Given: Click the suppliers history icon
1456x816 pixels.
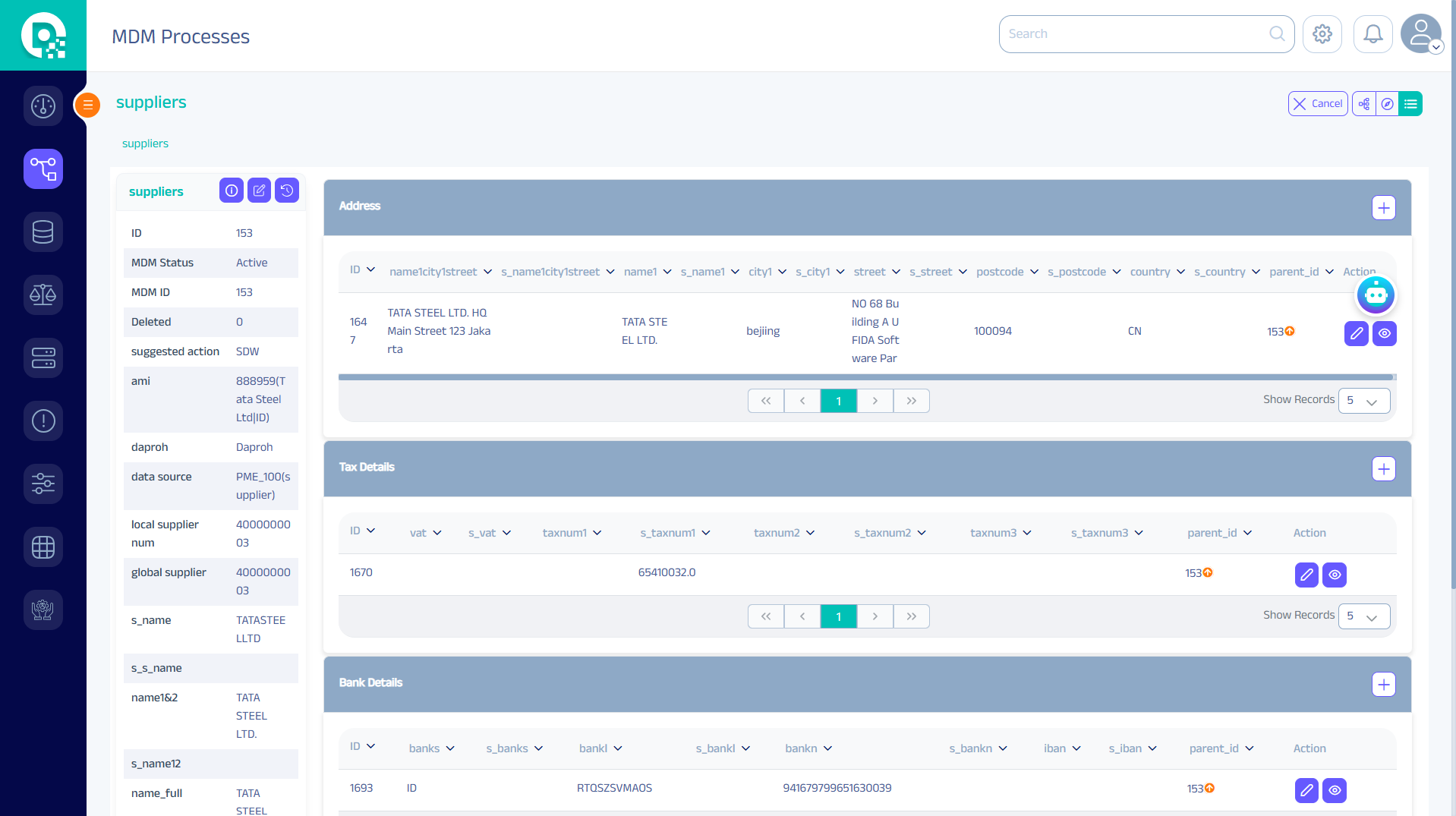Looking at the screenshot, I should (287, 191).
